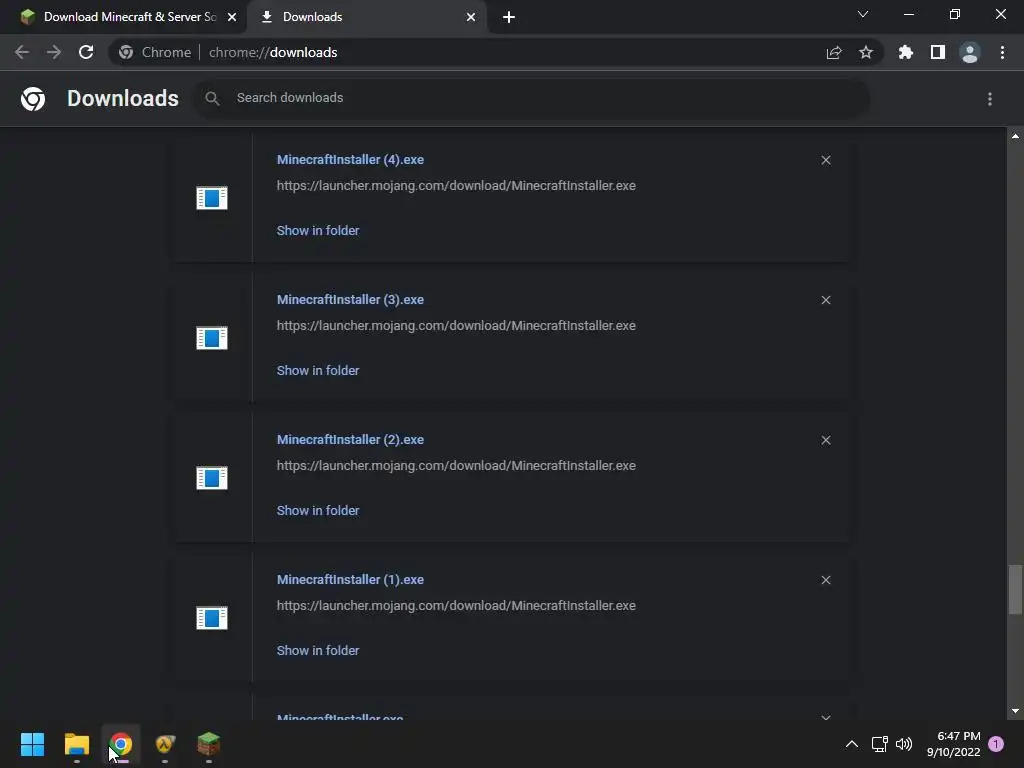Open the profile avatar menu

click(x=970, y=52)
